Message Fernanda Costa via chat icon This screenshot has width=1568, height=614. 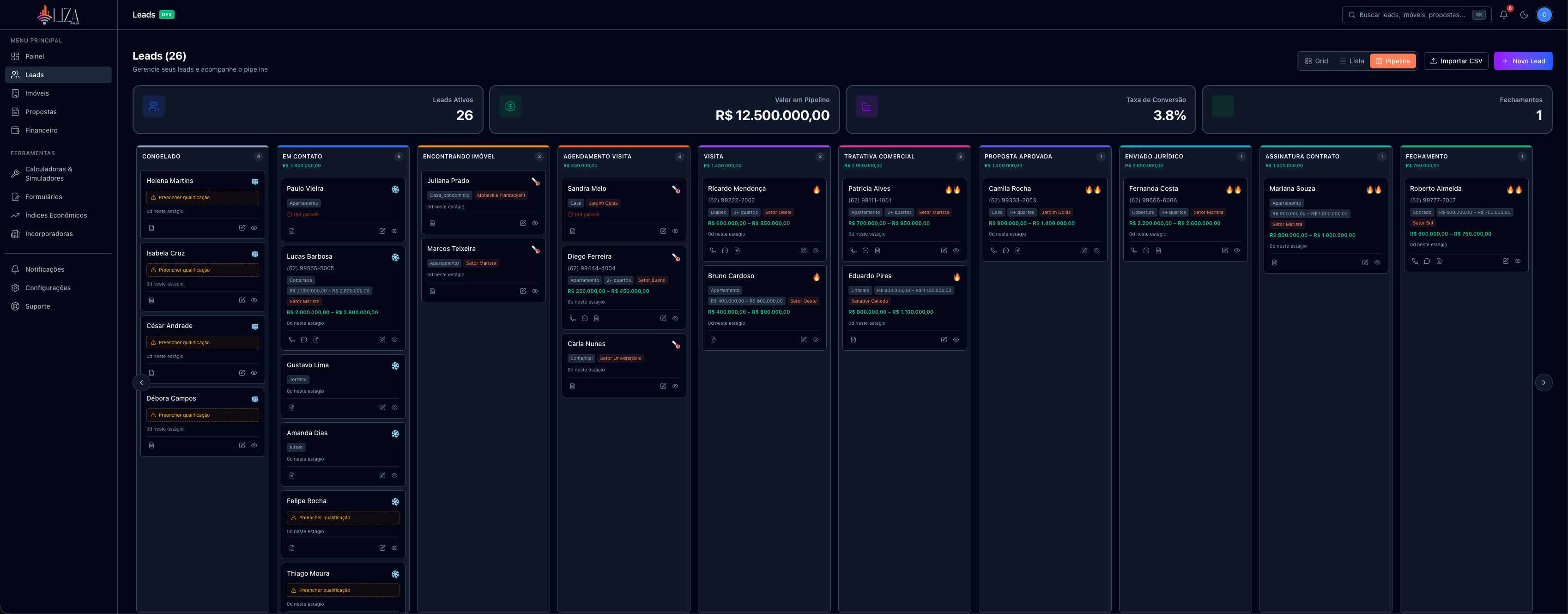pyautogui.click(x=1146, y=250)
